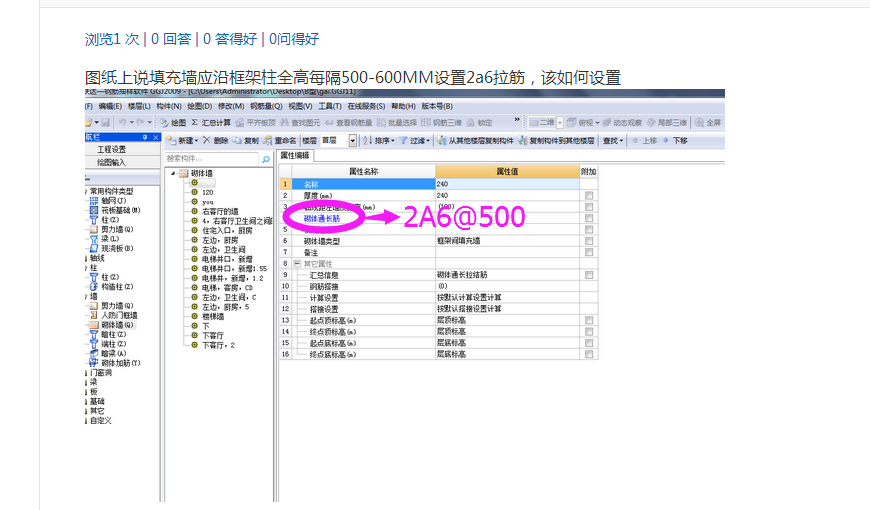Tick the 附加 checkbox for 终点底标高(m)
The image size is (870, 510).
(x=589, y=354)
